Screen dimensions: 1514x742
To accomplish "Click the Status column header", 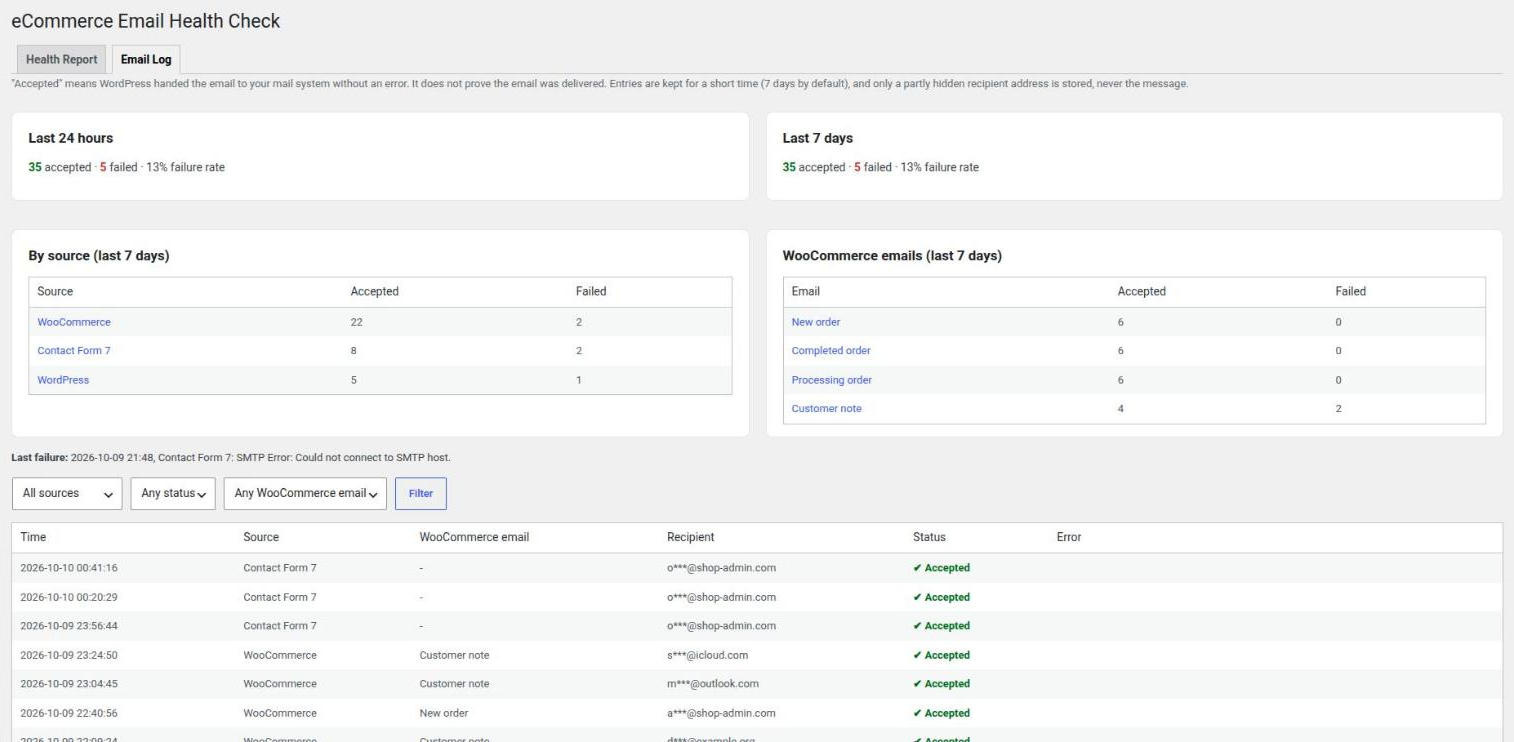I will coord(929,537).
